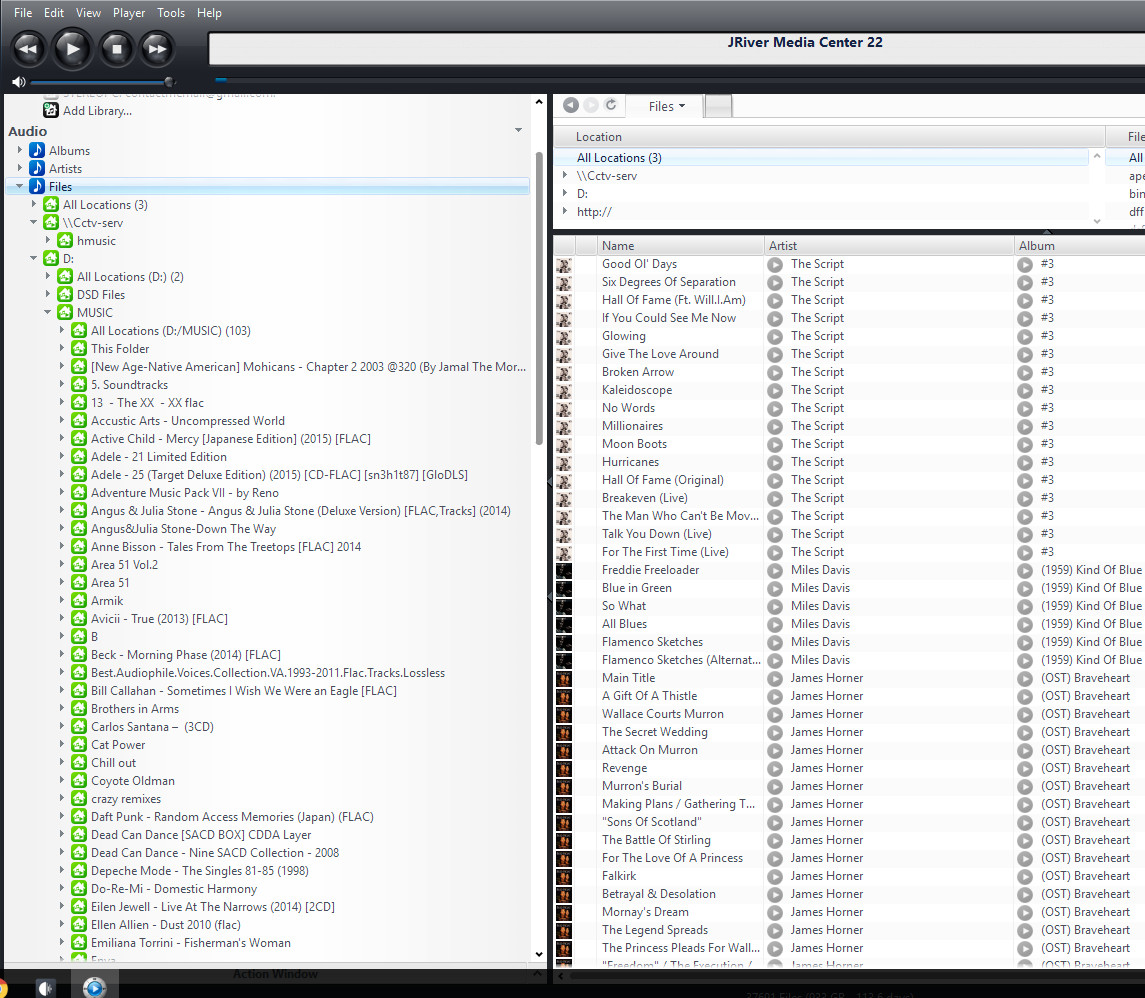The image size is (1145, 998).
Task: Click album art thumbnail for Falkirk
Action: [x=564, y=875]
